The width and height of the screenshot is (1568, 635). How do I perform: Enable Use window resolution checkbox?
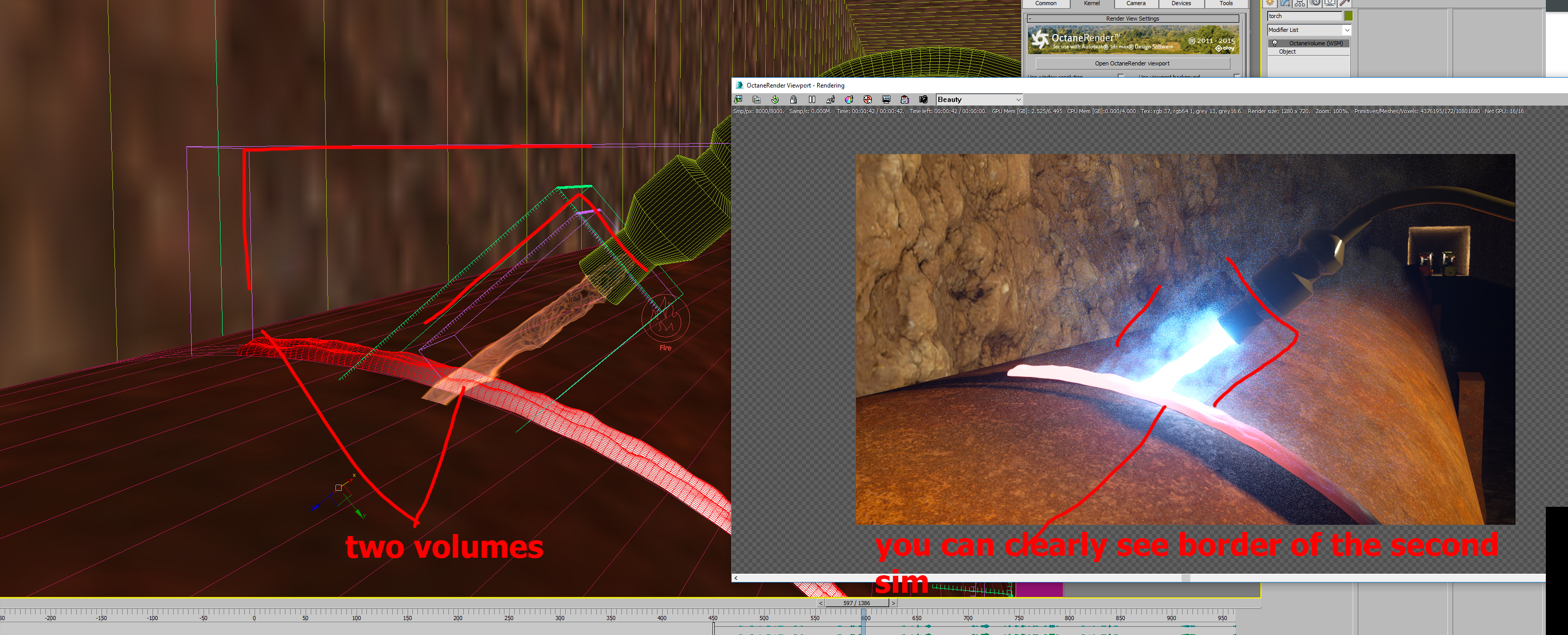tap(1121, 75)
